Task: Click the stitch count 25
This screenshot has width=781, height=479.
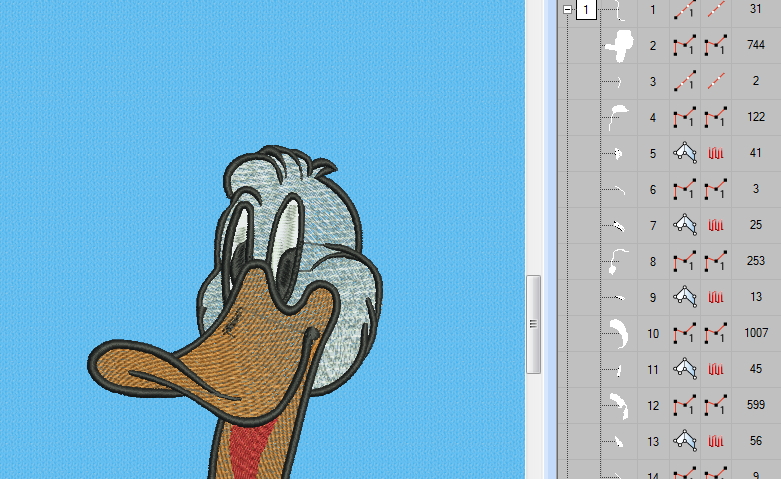Action: (x=756, y=225)
